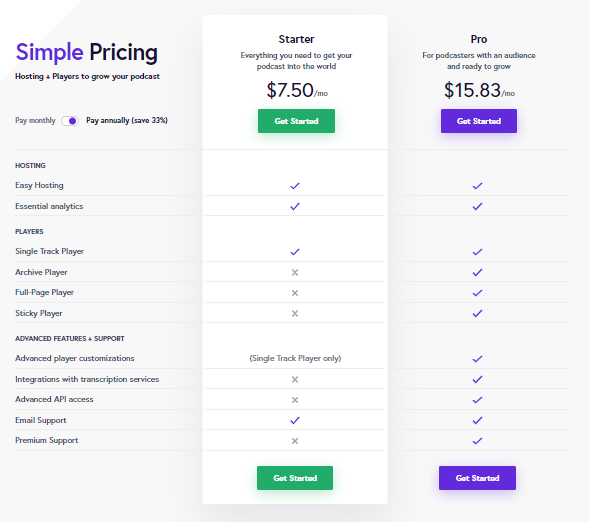Click the $15.83/mo Pro price

pyautogui.click(x=479, y=90)
